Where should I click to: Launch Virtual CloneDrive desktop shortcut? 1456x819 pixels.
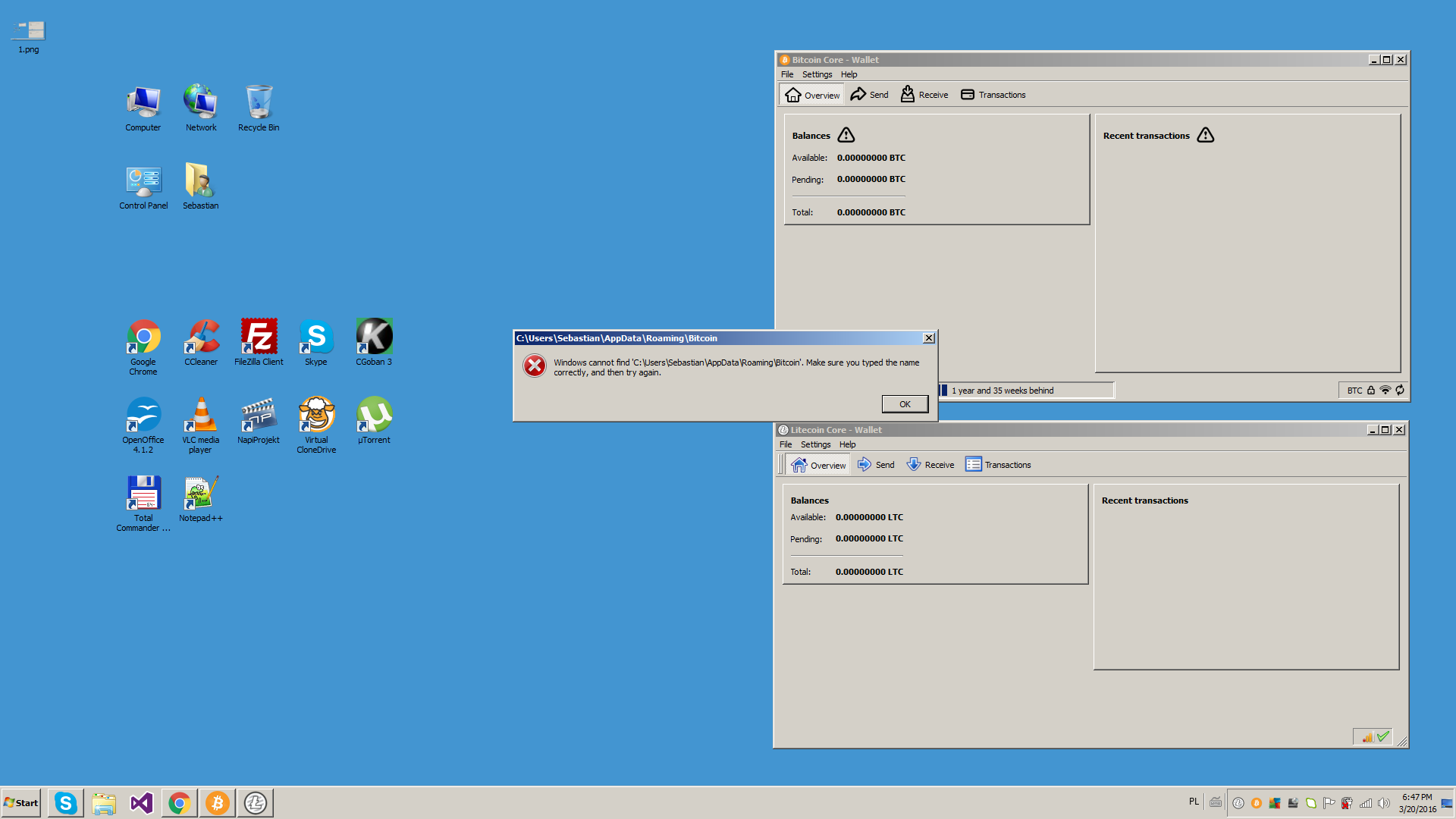[x=316, y=425]
